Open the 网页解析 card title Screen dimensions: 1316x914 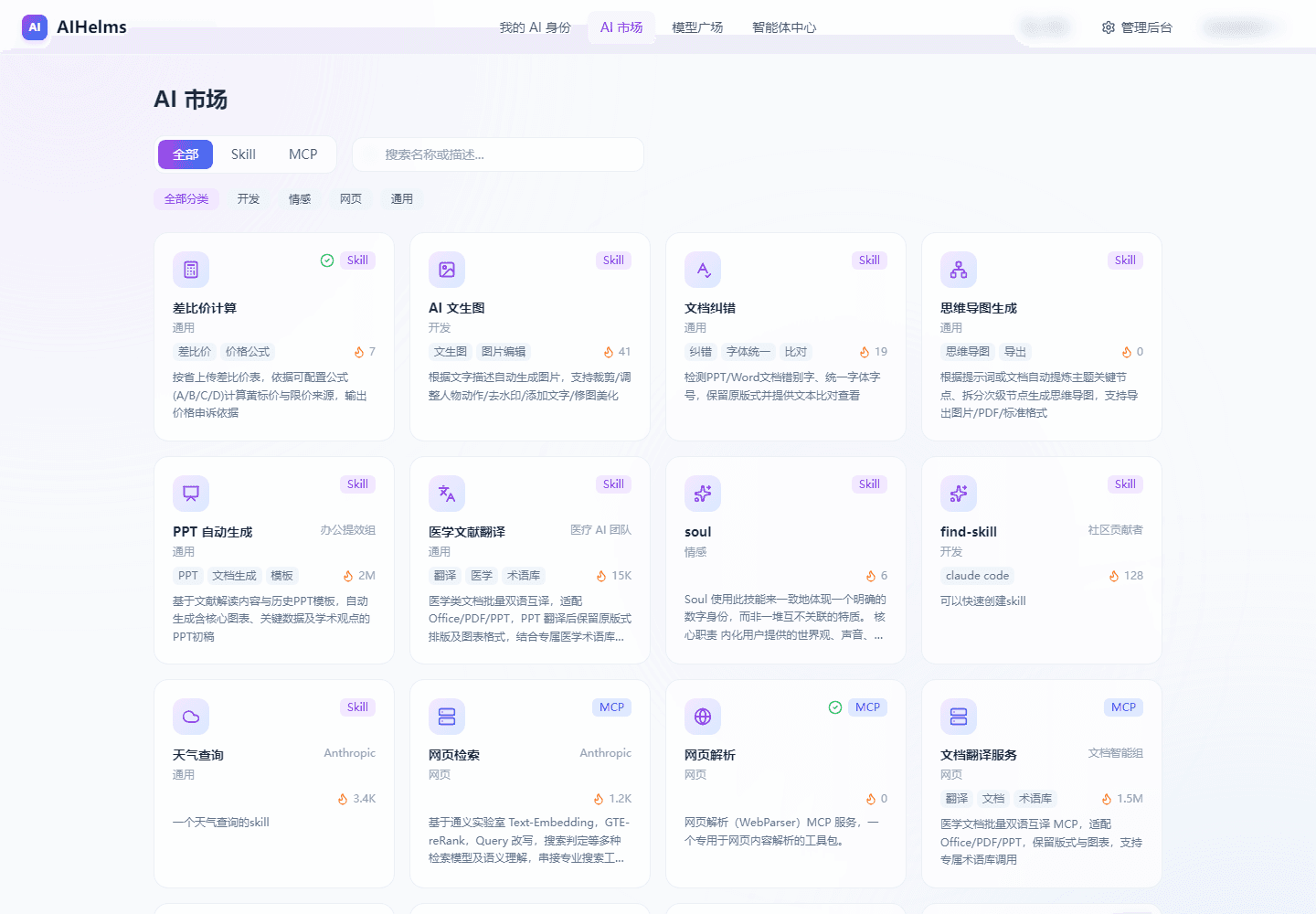click(710, 755)
